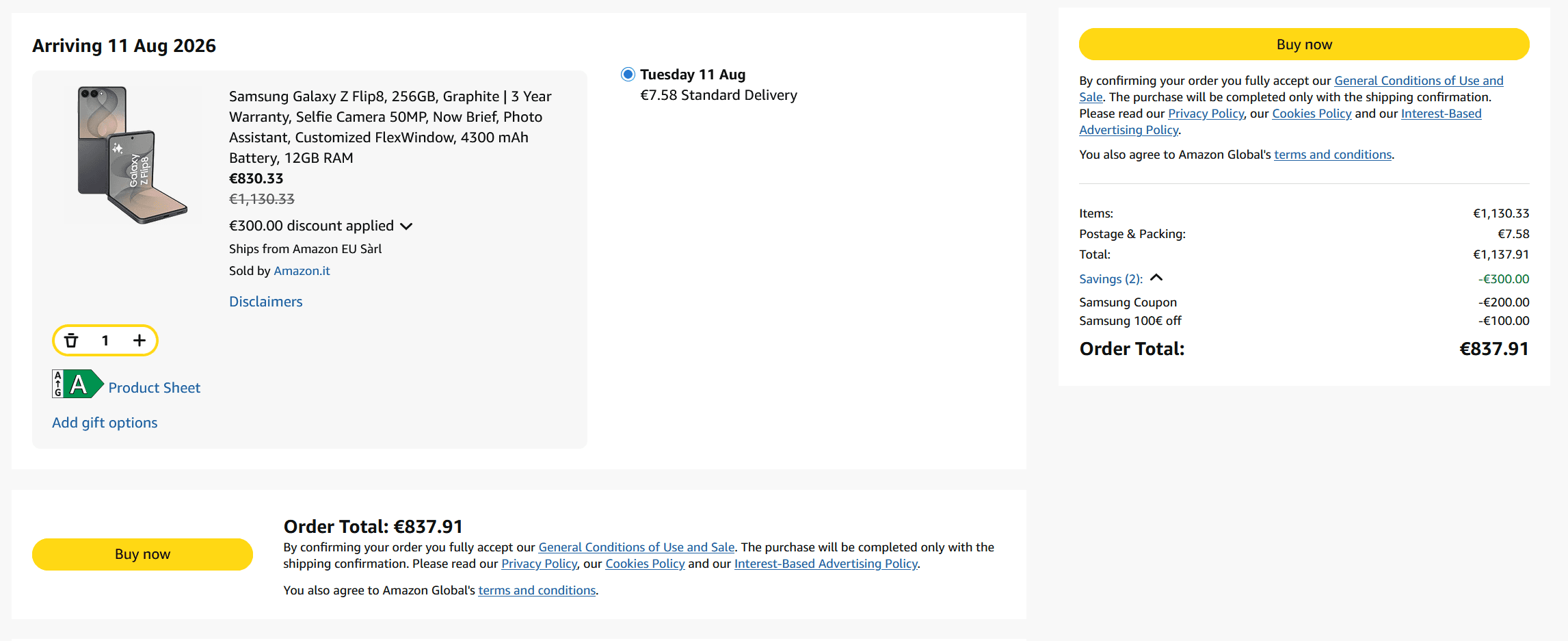
Task: Collapse the Savings chevron arrow
Action: 1156,278
